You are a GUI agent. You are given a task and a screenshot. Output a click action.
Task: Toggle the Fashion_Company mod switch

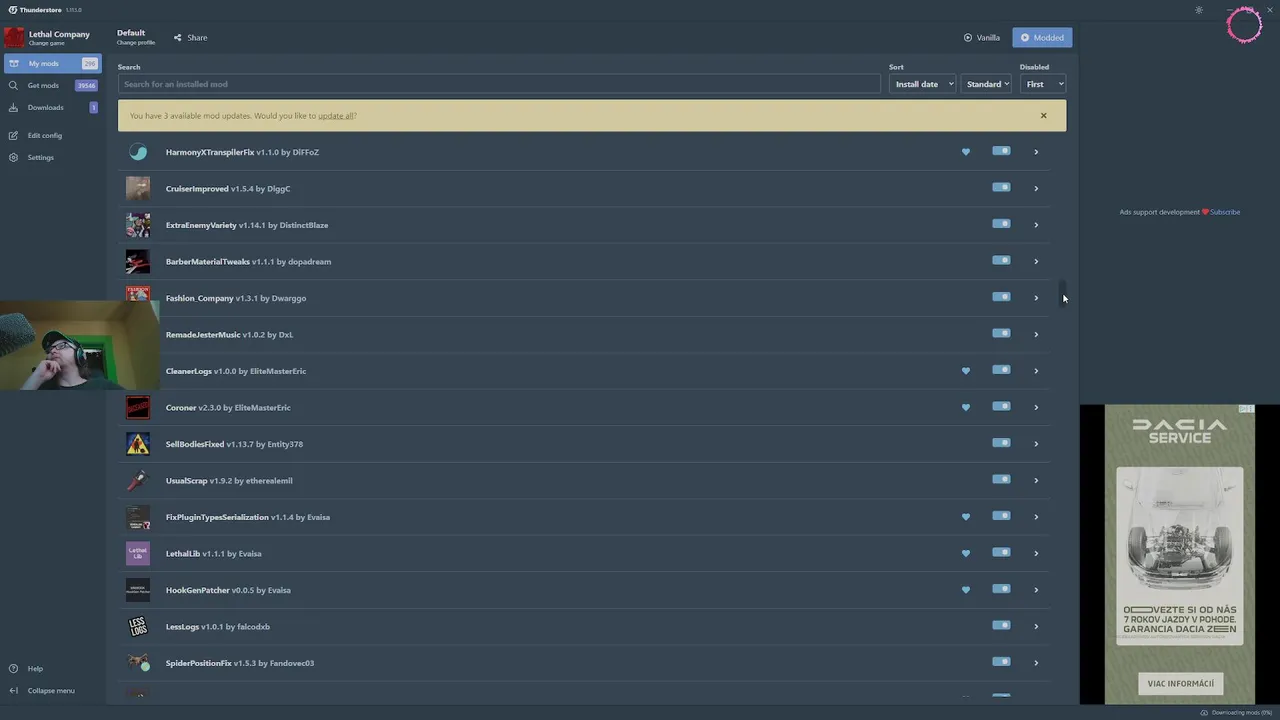tap(1001, 297)
